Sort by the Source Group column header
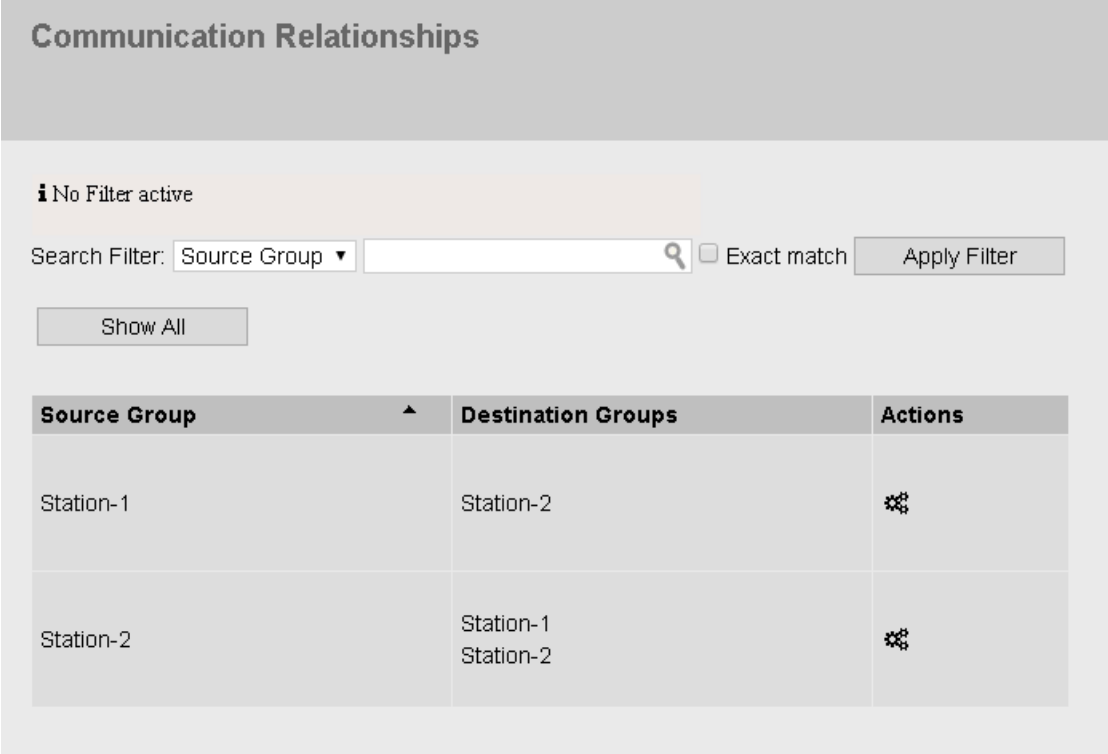The width and height of the screenshot is (1108, 754). (118, 416)
